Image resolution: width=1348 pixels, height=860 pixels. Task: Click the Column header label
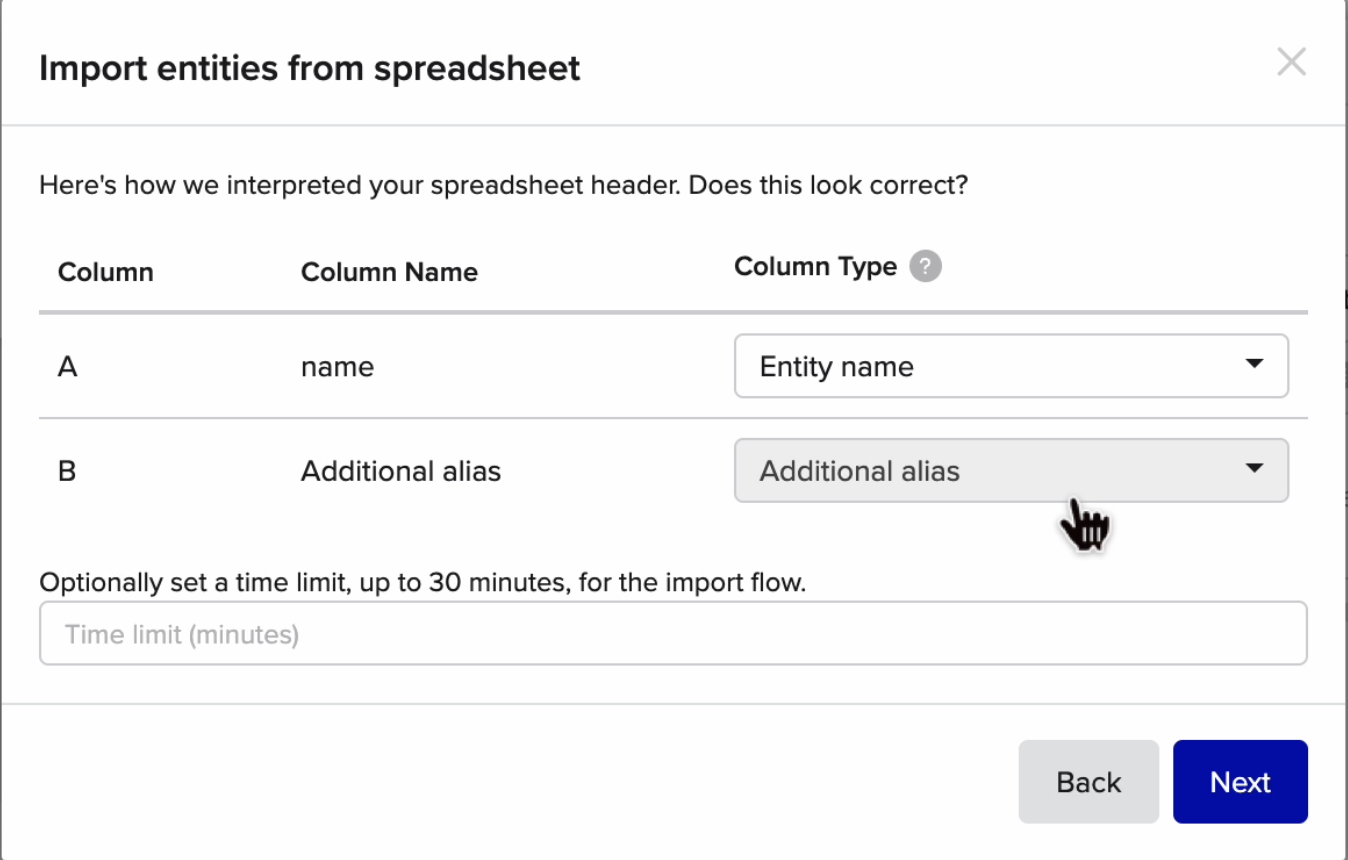click(106, 272)
